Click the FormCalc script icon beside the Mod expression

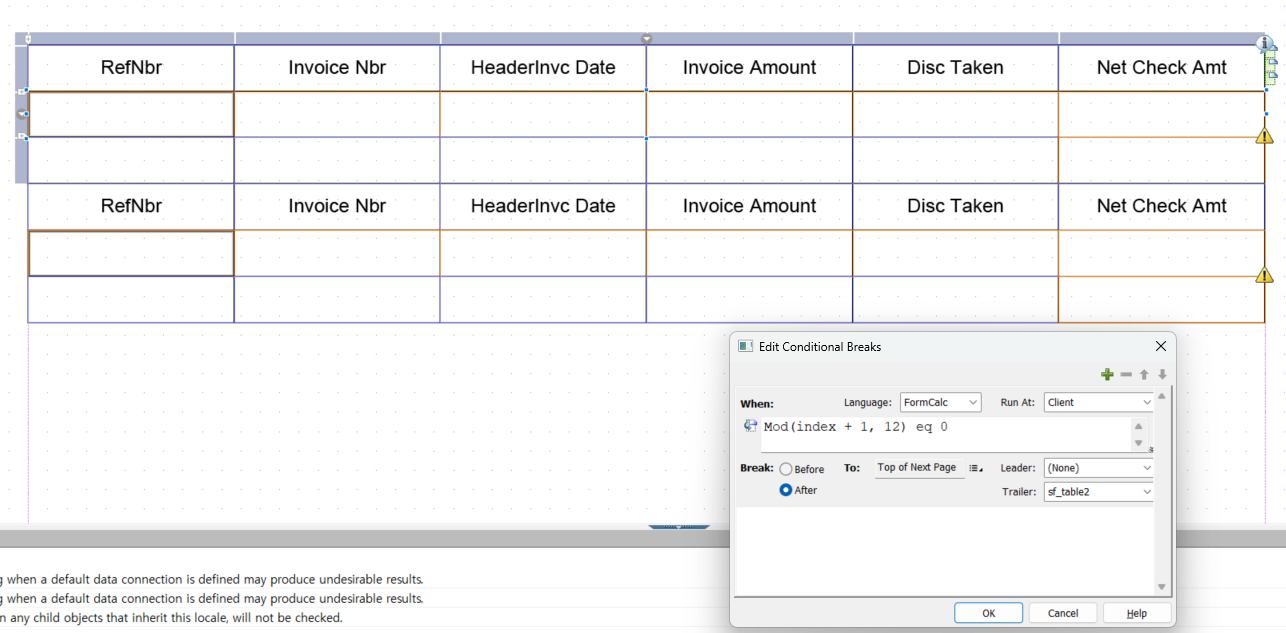(750, 425)
